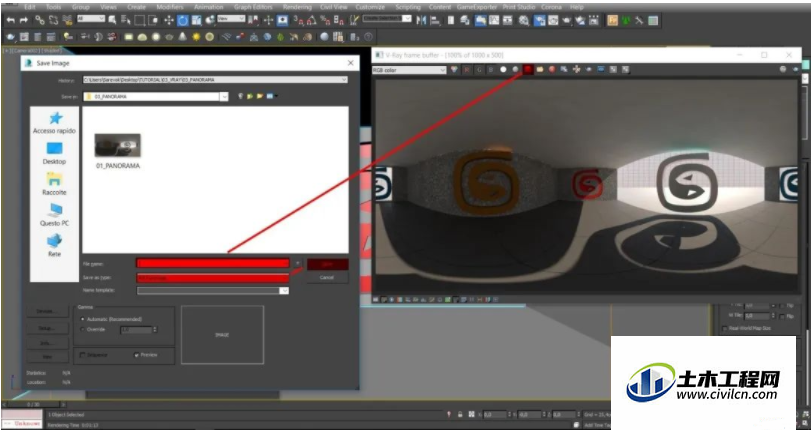Open the Graph Editors menu
This screenshot has height=430, width=812.
tap(253, 7)
